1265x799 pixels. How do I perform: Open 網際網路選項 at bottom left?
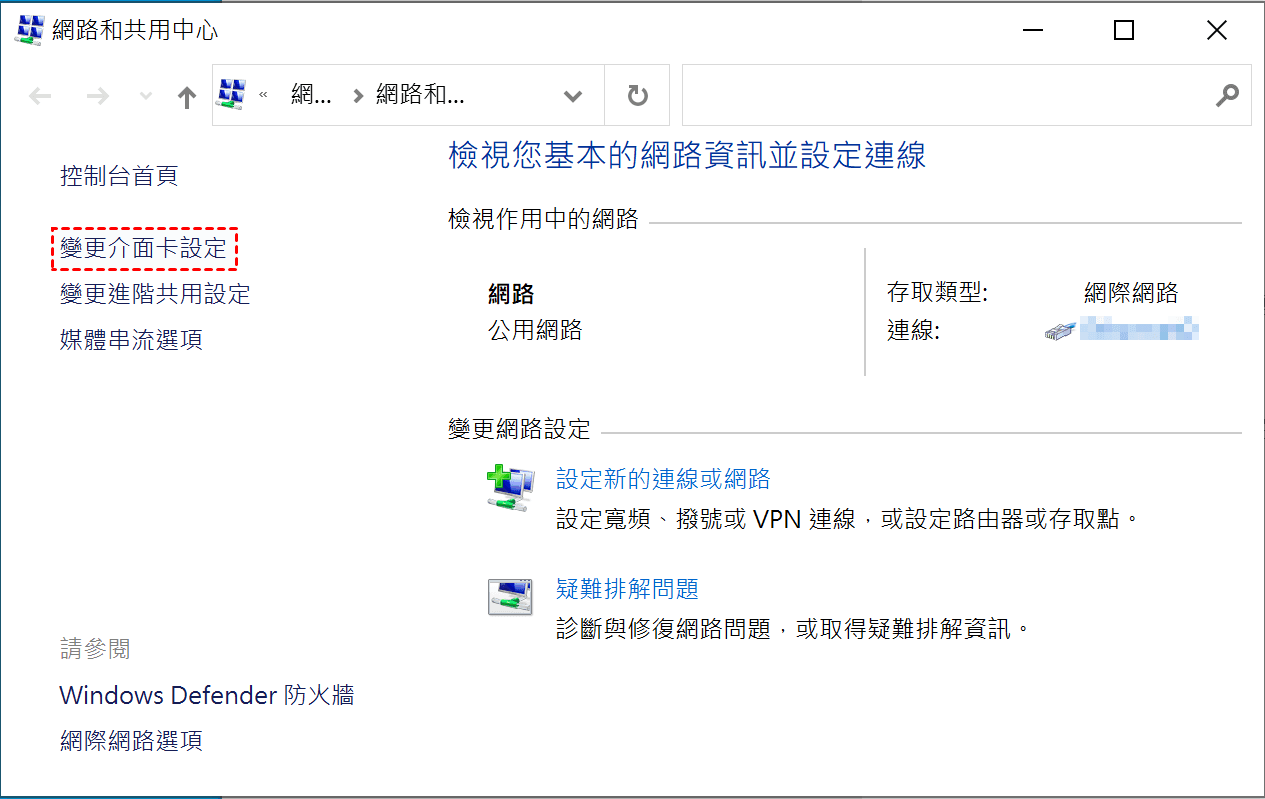131,741
